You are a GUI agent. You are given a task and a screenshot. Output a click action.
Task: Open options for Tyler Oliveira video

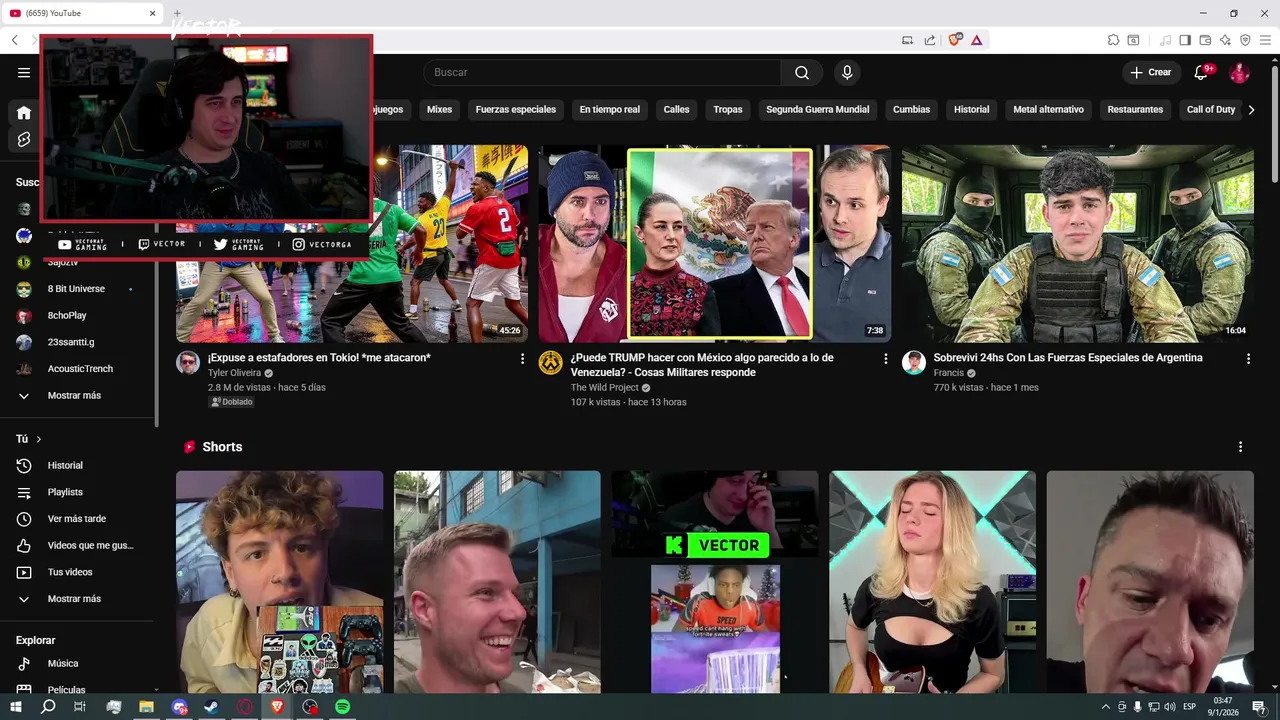click(522, 358)
